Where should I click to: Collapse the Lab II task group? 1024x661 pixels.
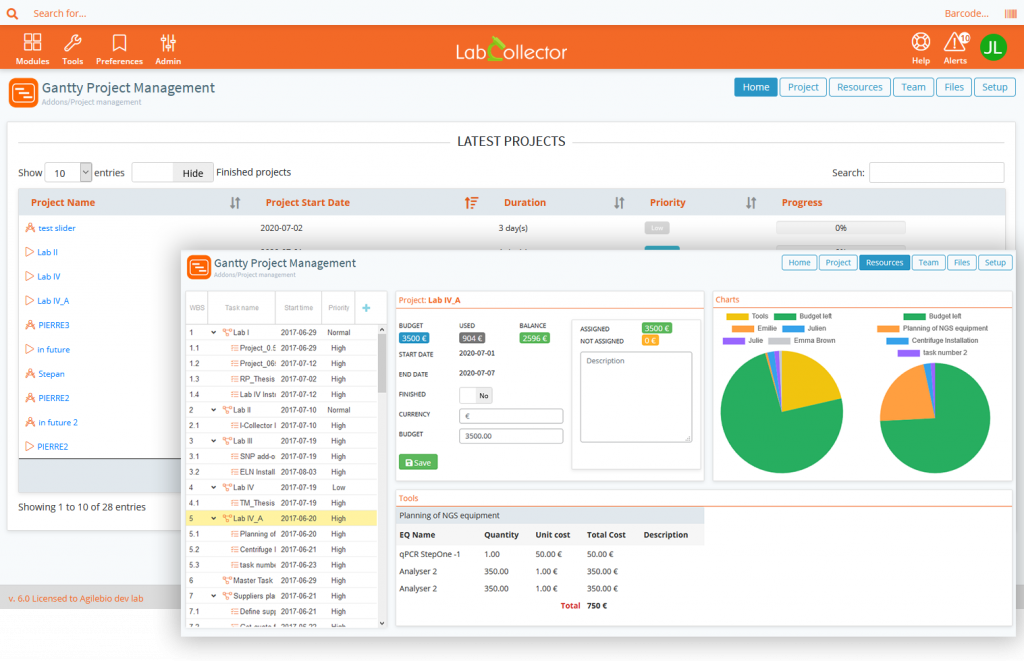click(x=213, y=410)
